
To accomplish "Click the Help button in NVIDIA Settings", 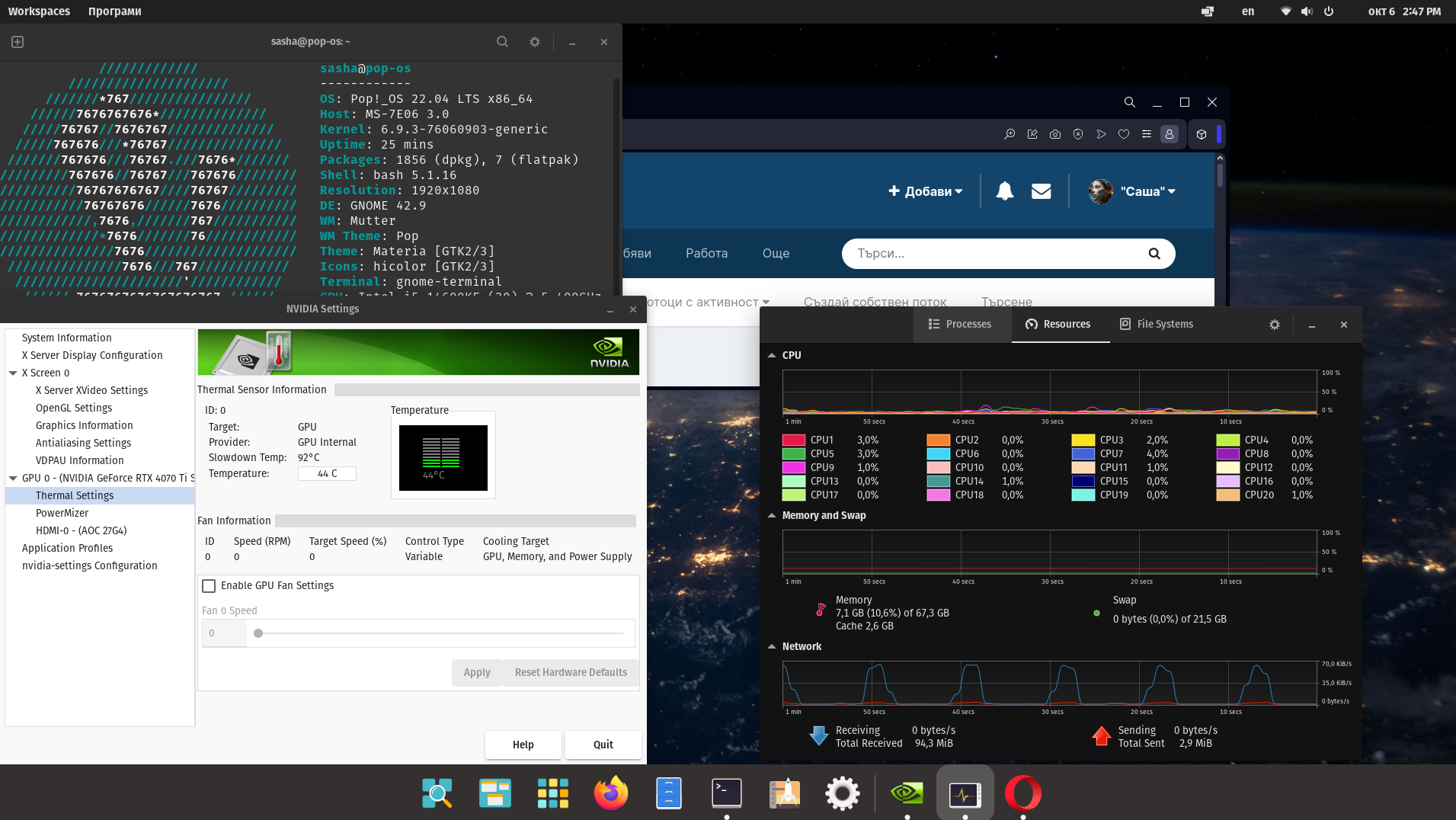I will 523,745.
